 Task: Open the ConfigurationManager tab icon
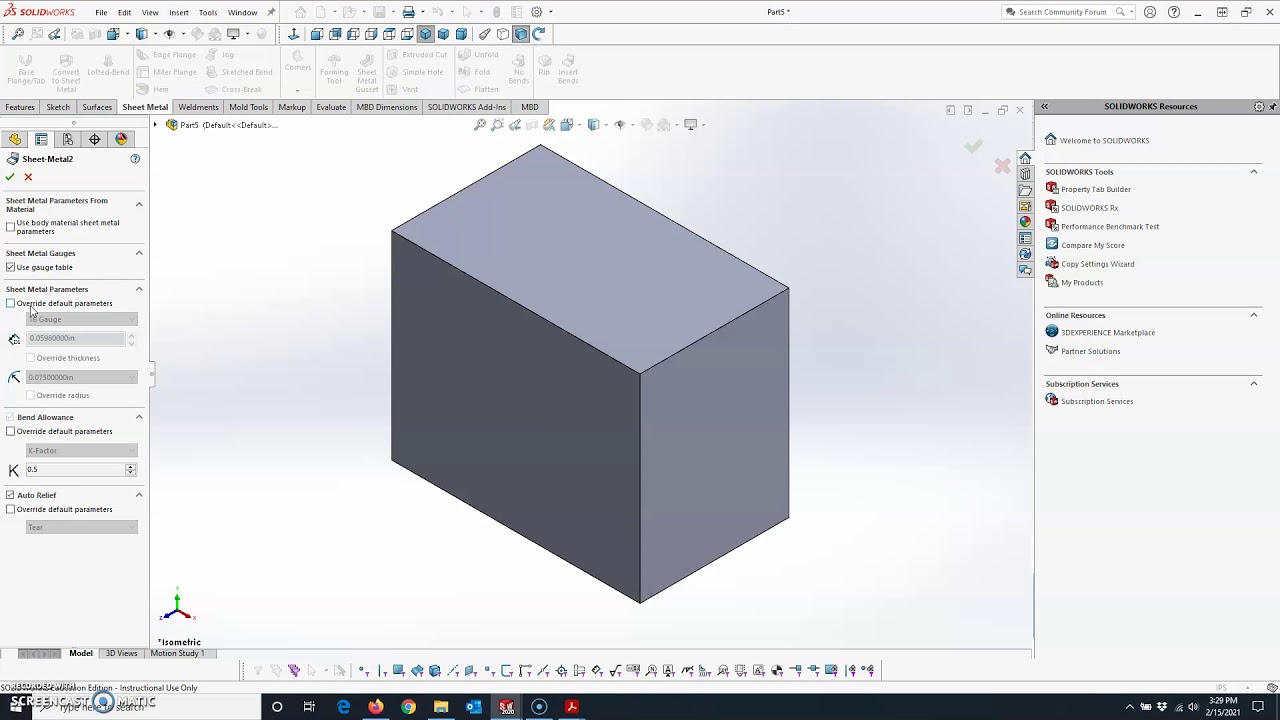(68, 139)
